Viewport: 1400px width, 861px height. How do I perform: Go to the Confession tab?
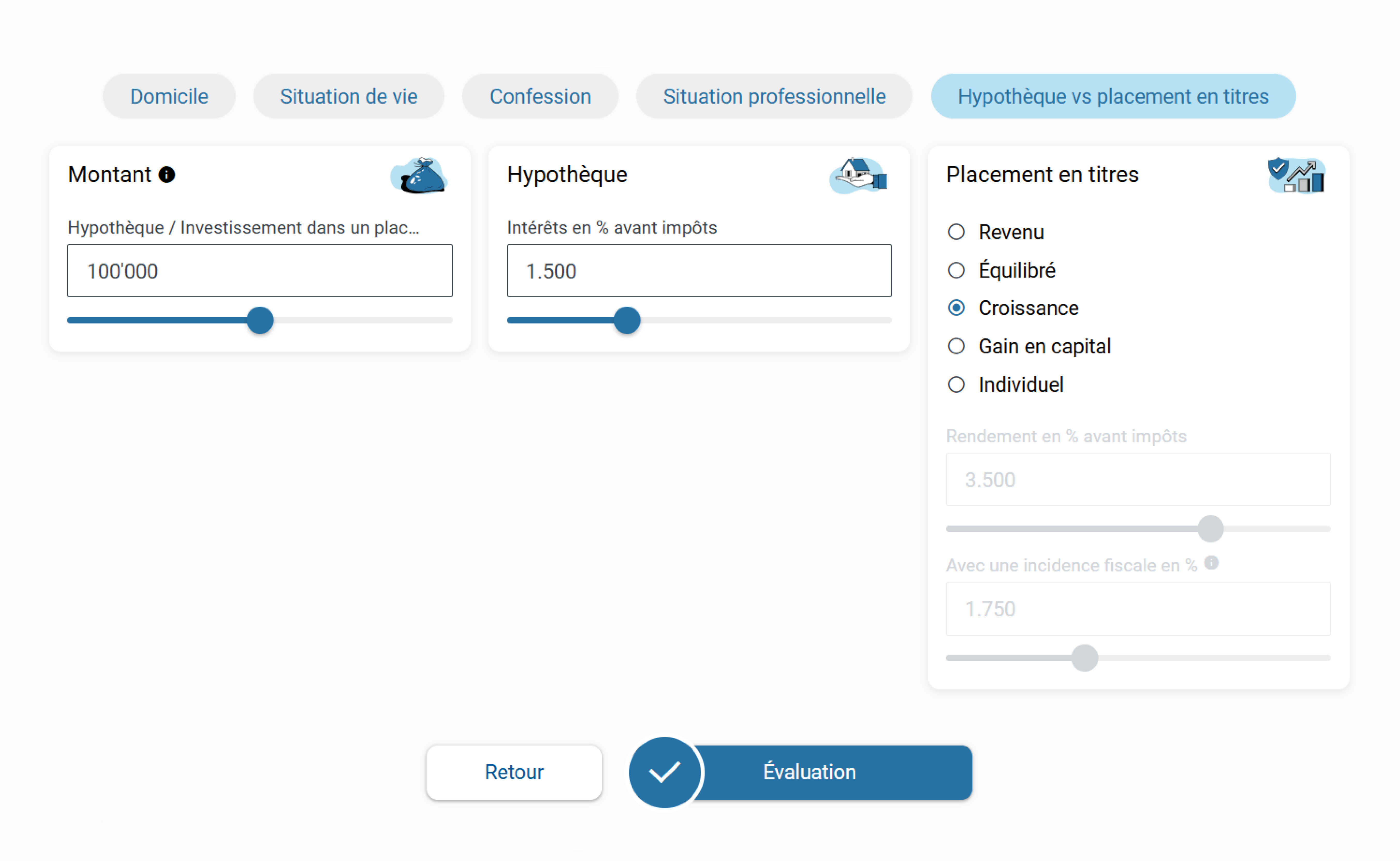click(x=540, y=96)
